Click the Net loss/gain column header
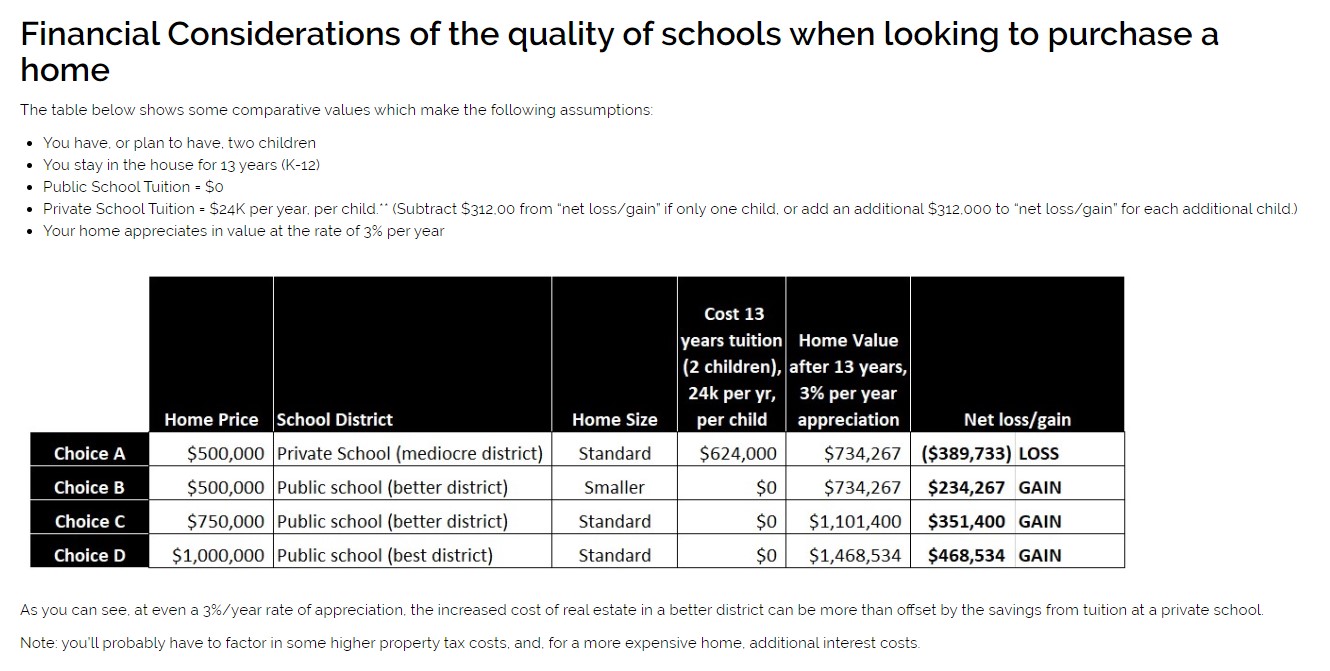1330x671 pixels. (x=1017, y=419)
